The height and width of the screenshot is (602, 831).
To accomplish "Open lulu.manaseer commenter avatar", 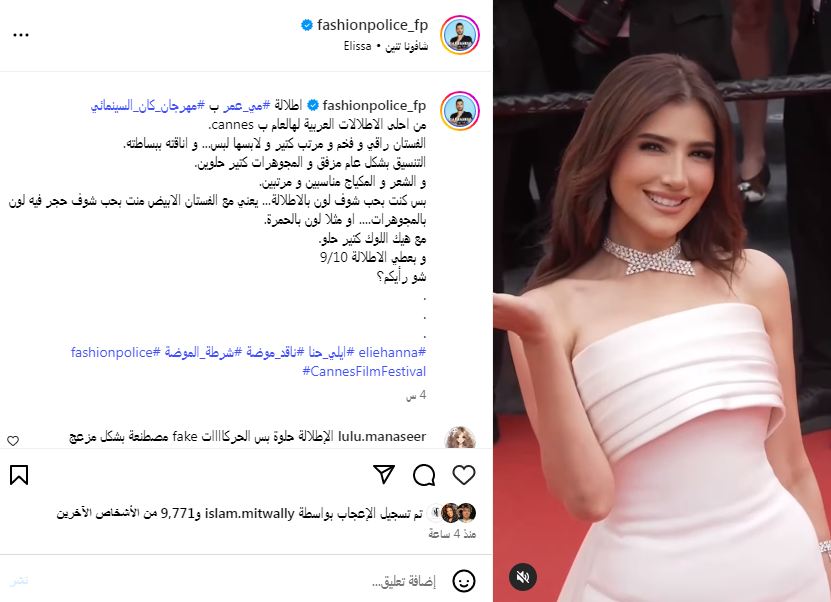I will pyautogui.click(x=460, y=438).
